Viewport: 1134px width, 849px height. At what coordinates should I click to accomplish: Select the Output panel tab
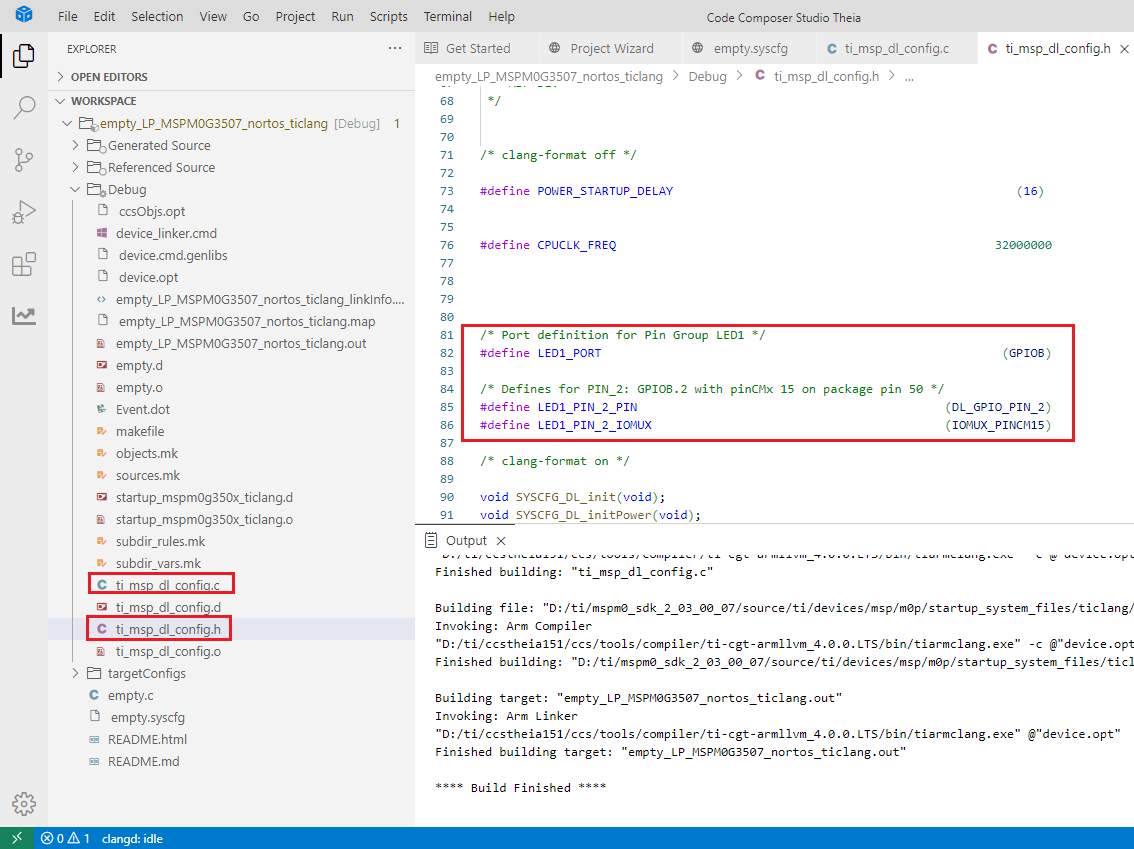[466, 541]
